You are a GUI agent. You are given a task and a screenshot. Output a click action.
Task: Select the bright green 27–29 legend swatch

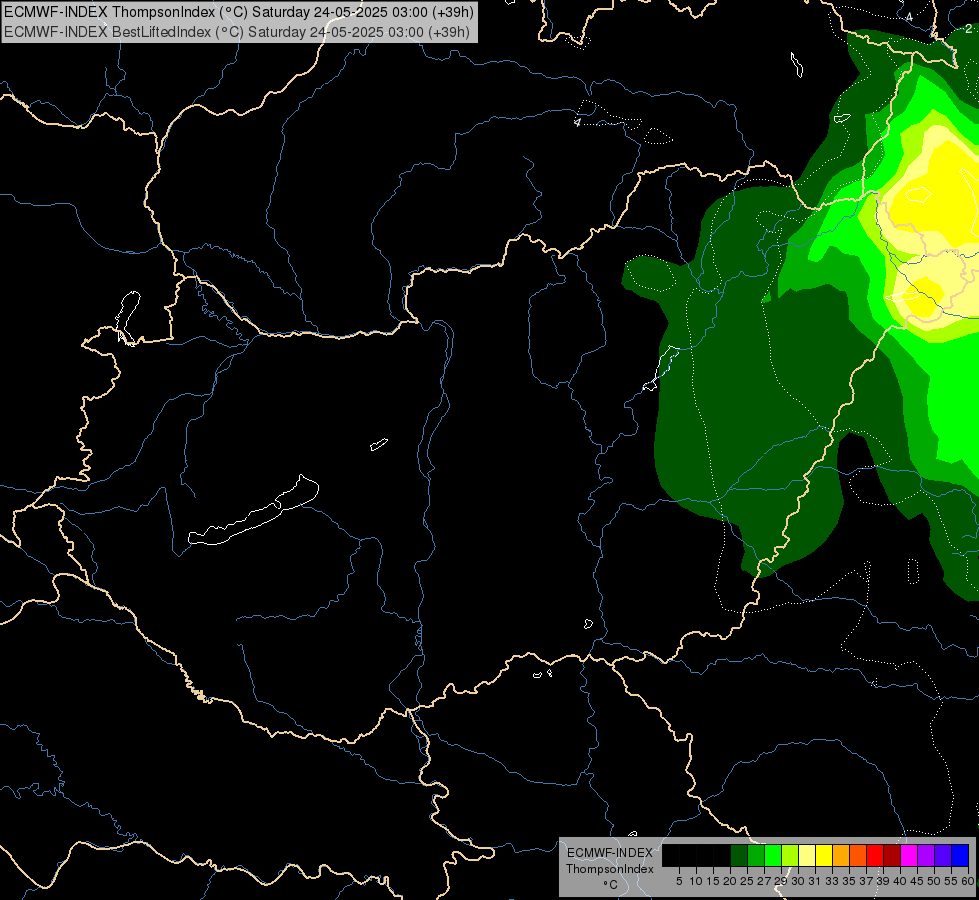pos(773,855)
